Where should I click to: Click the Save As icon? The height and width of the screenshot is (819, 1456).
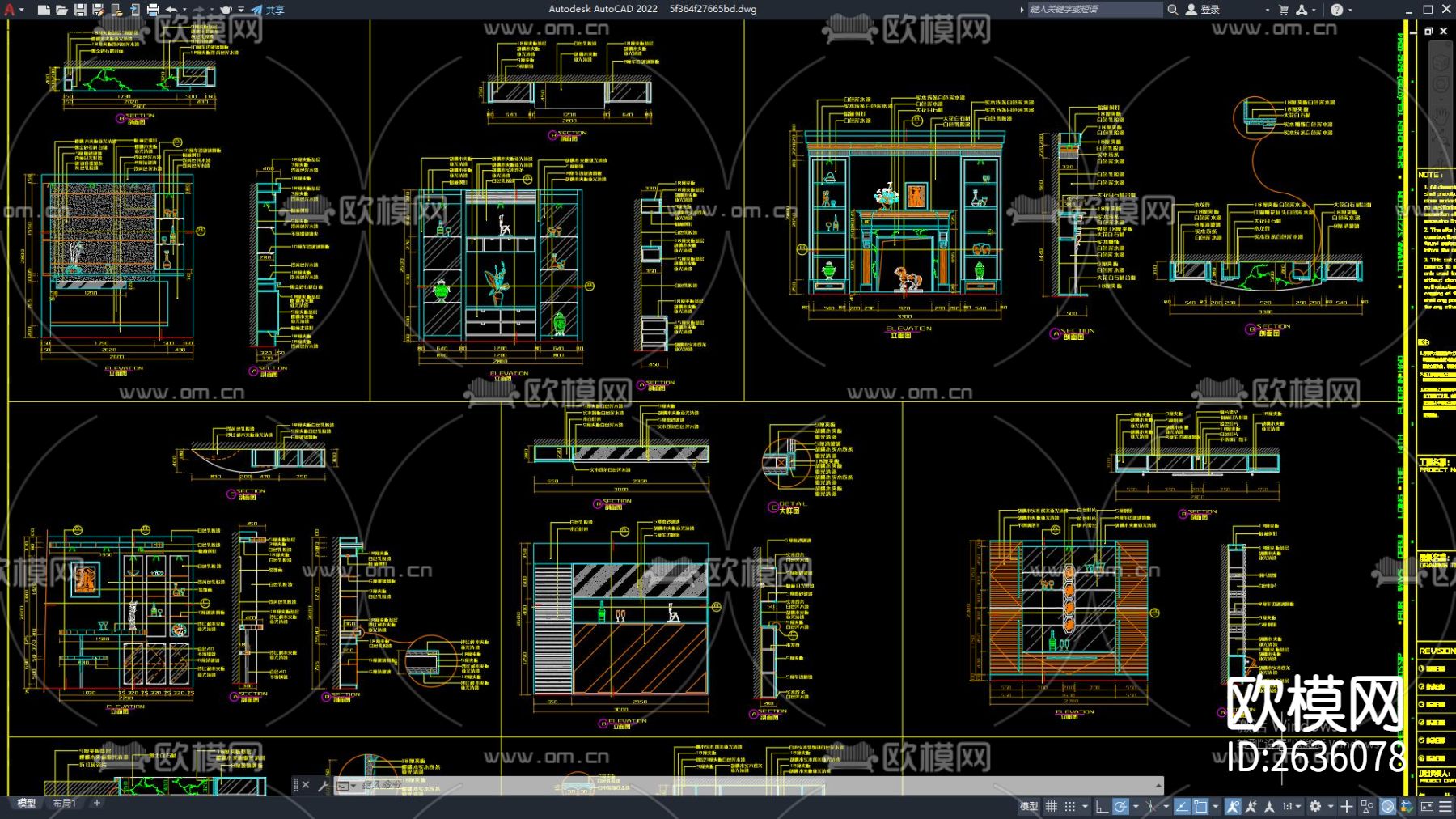pyautogui.click(x=98, y=10)
